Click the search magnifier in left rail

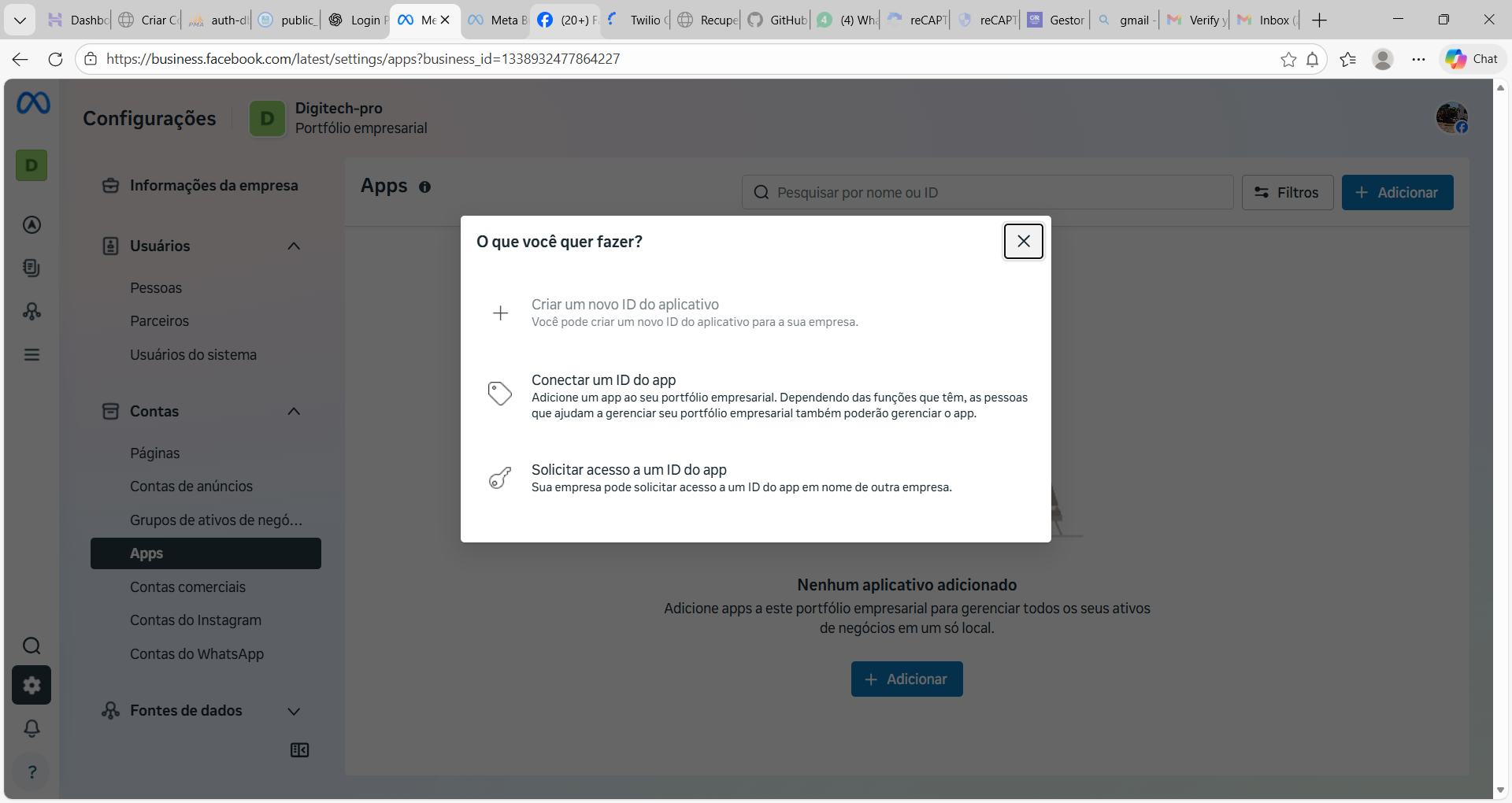tap(31, 646)
